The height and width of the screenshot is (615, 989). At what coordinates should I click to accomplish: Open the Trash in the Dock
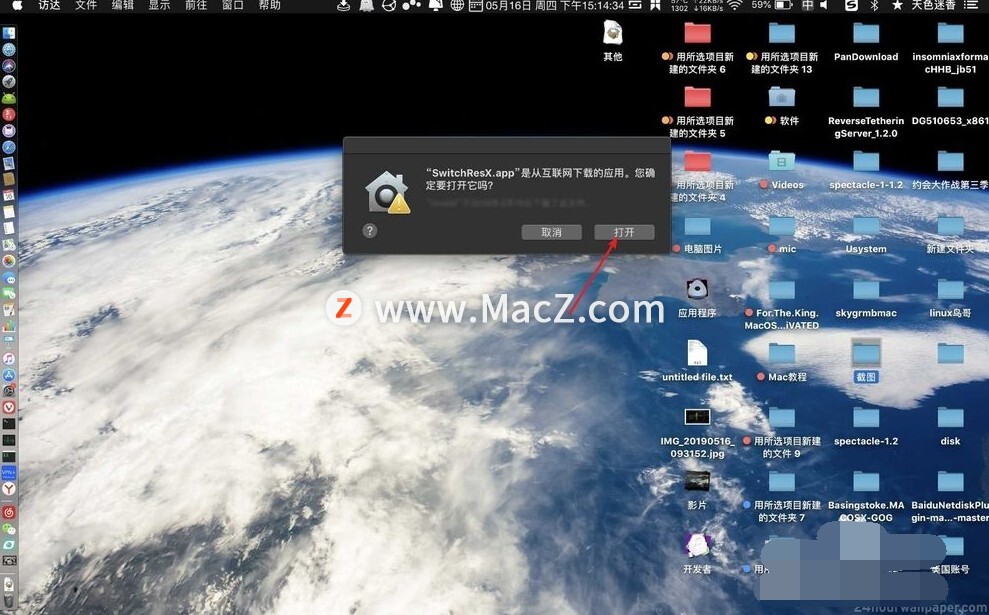9,600
